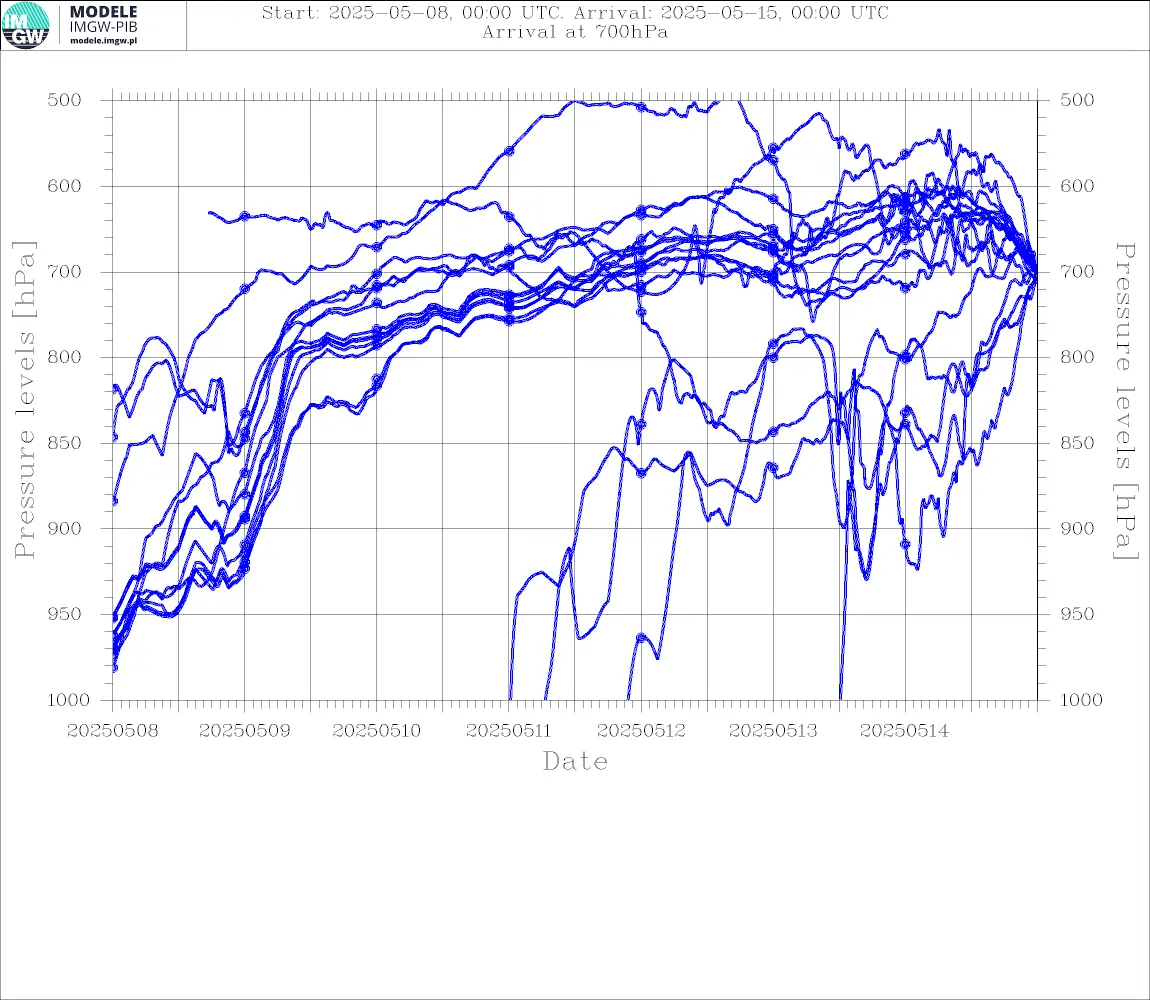Image resolution: width=1150 pixels, height=1000 pixels.
Task: Click the Start and Arrival date title line
Action: [575, 13]
